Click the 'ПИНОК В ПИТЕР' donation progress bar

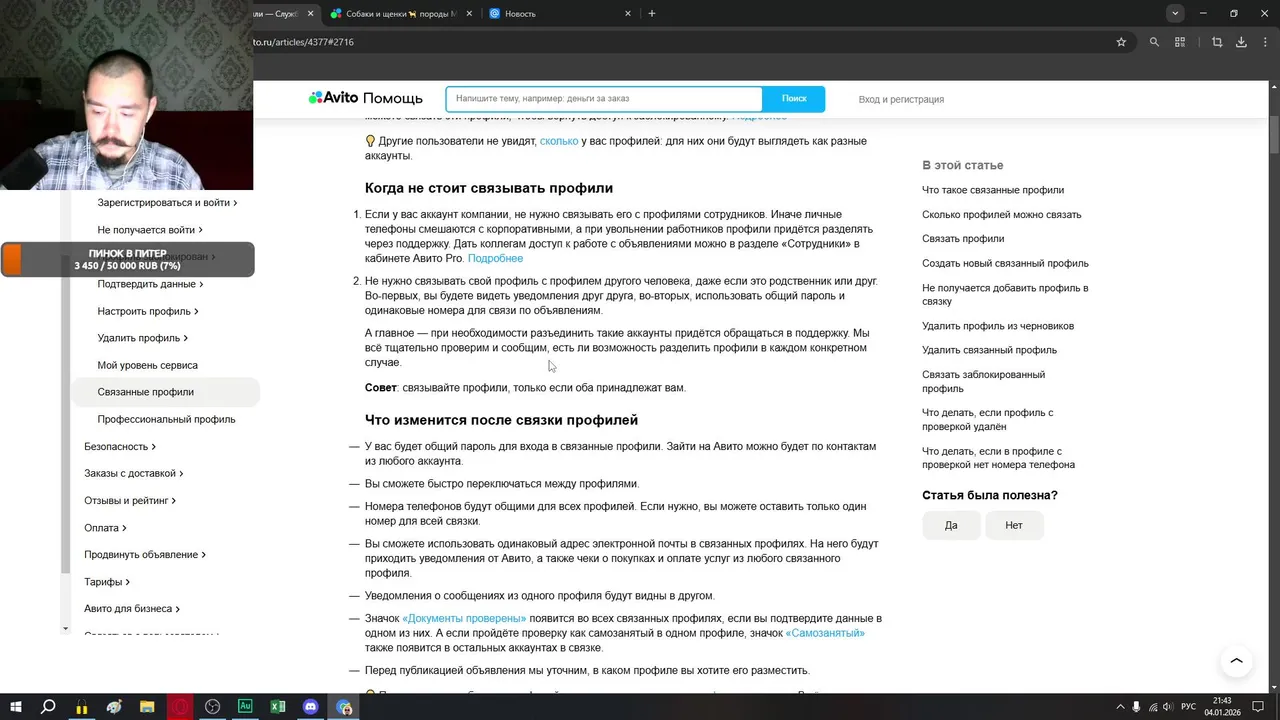(x=127, y=260)
